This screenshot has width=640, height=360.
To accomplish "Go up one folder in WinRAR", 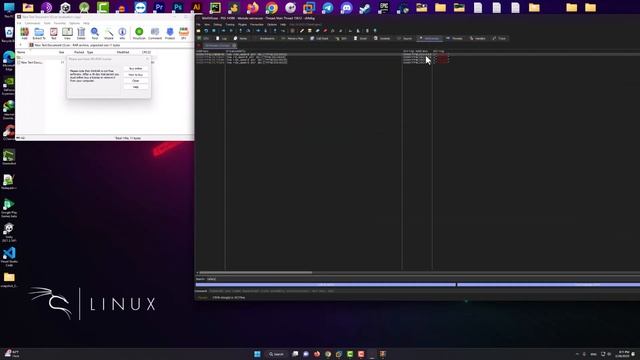I will click(21, 45).
